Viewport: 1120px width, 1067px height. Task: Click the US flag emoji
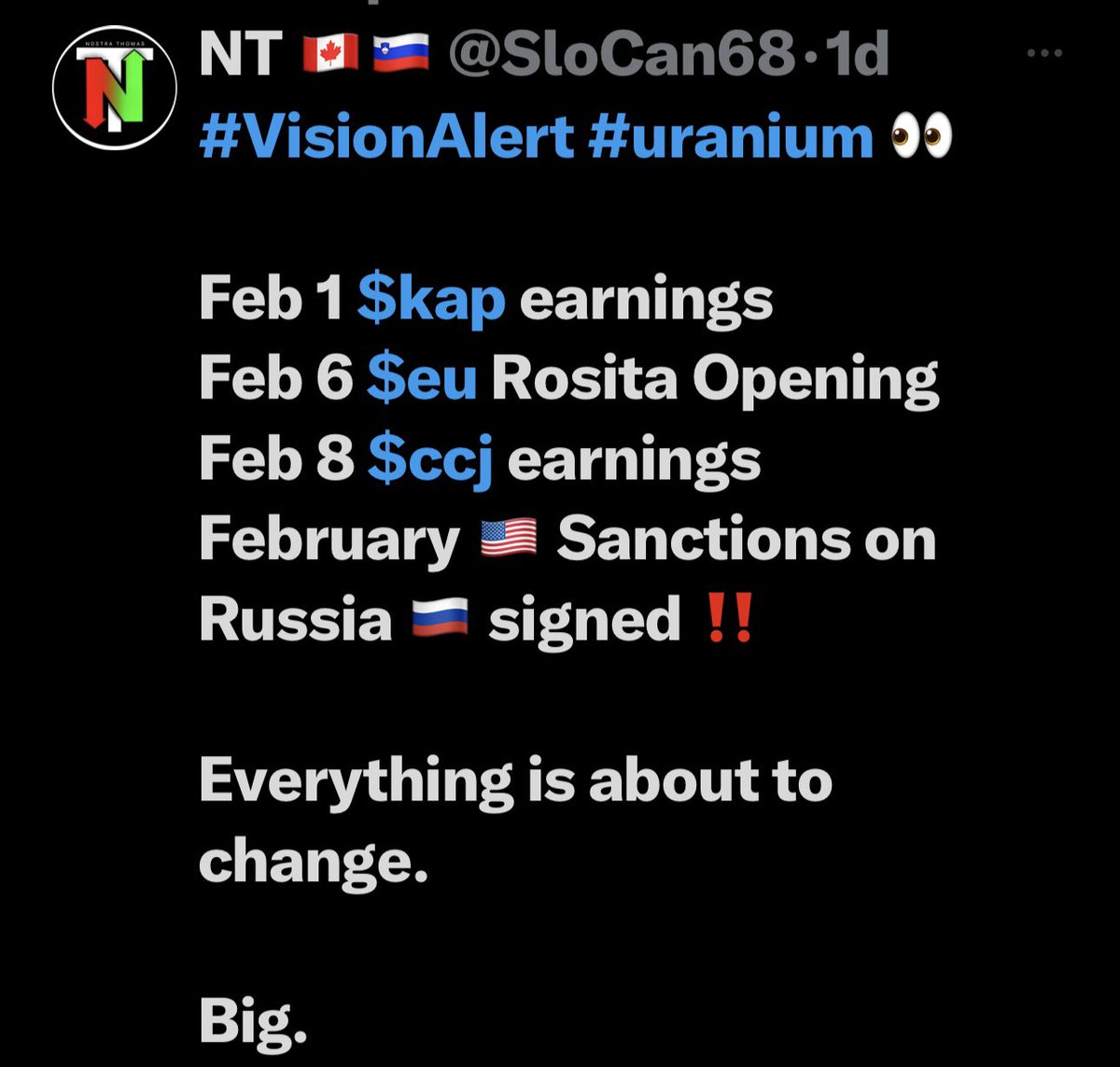coord(508,540)
